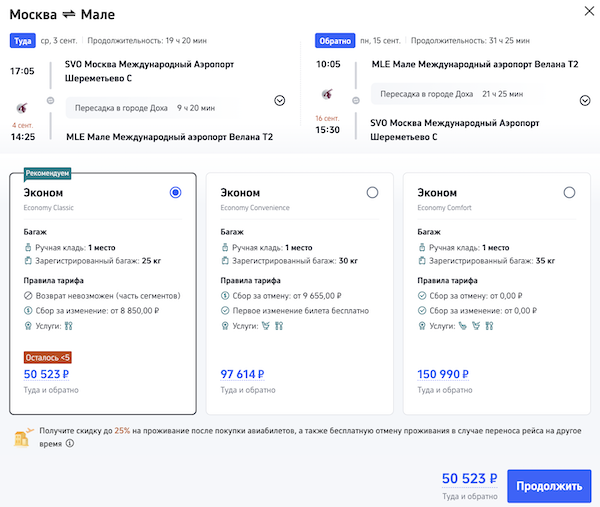Select the Обратно return flight tab label
The image size is (600, 507).
(332, 41)
